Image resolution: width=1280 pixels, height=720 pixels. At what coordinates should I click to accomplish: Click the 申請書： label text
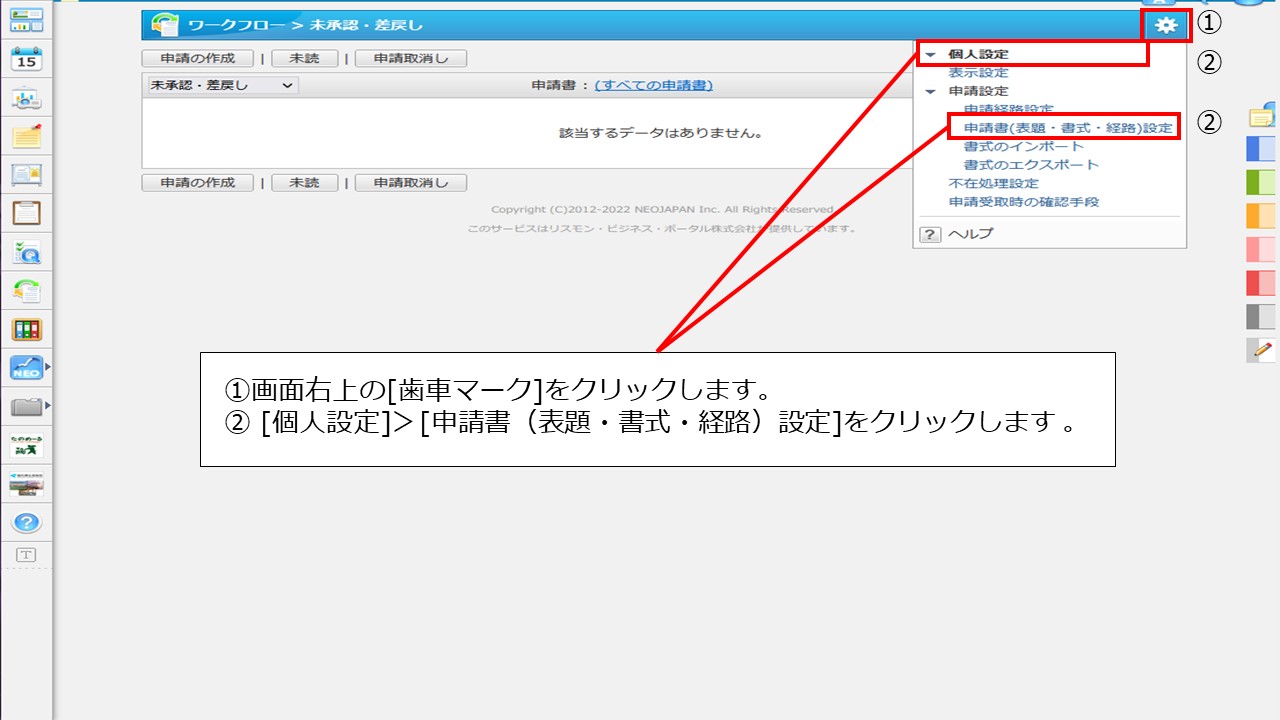(x=561, y=86)
